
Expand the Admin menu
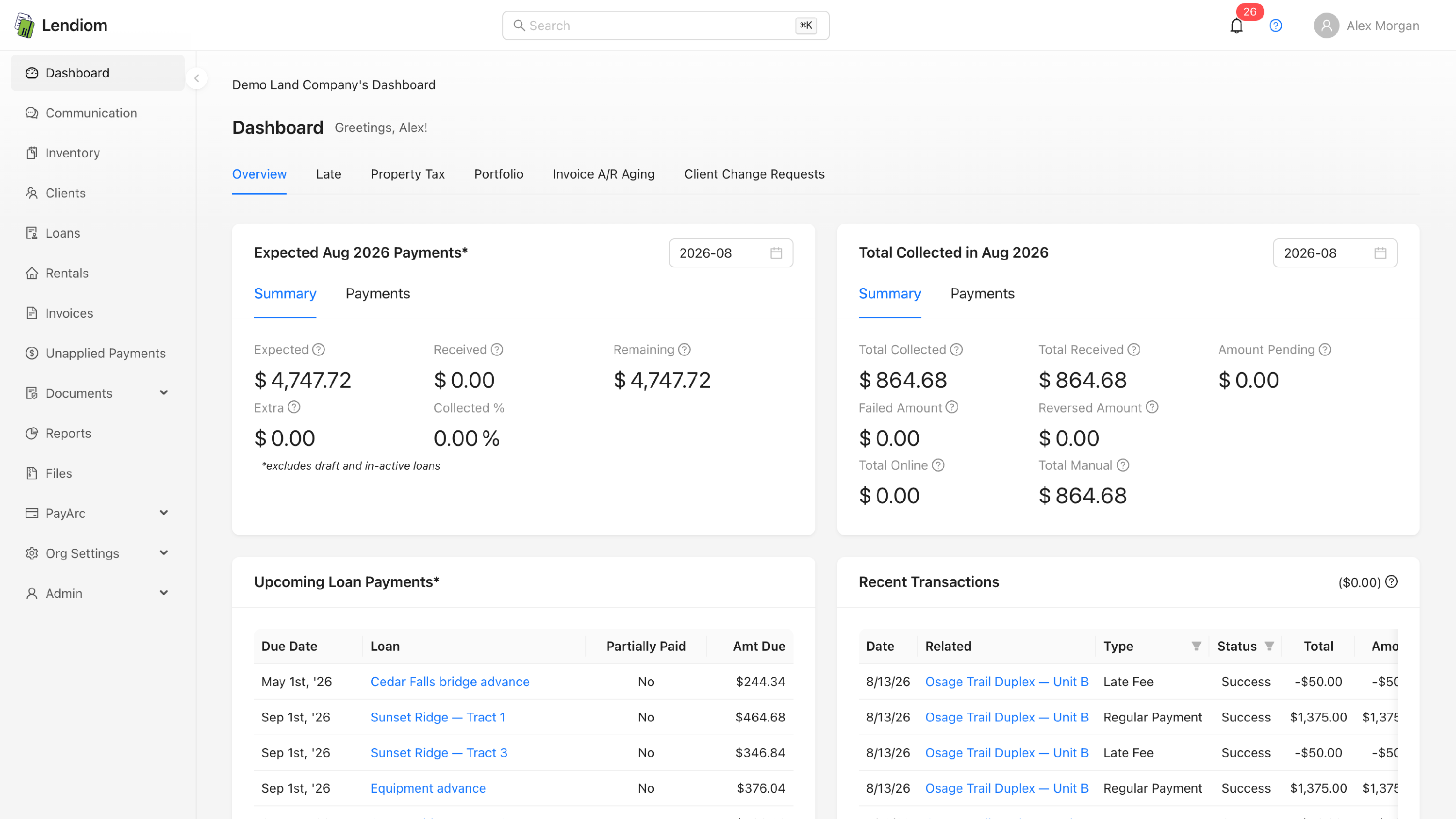(98, 593)
